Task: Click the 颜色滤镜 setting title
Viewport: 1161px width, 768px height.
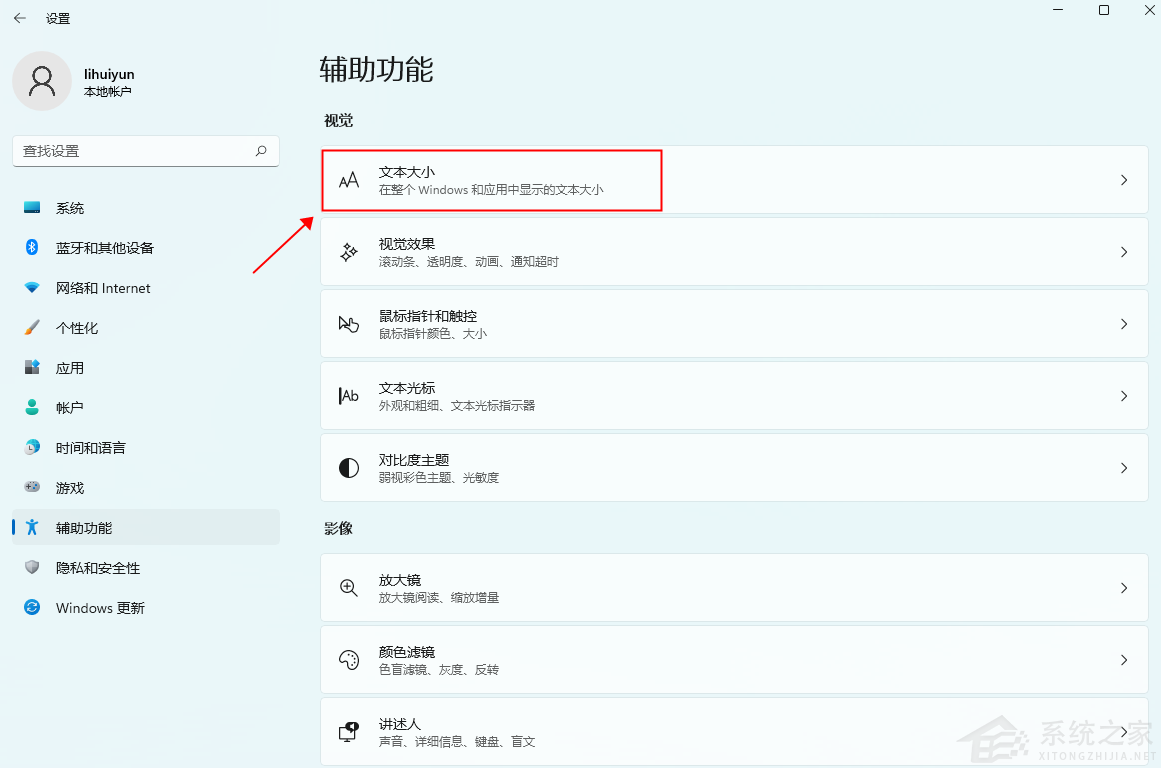Action: pos(406,652)
